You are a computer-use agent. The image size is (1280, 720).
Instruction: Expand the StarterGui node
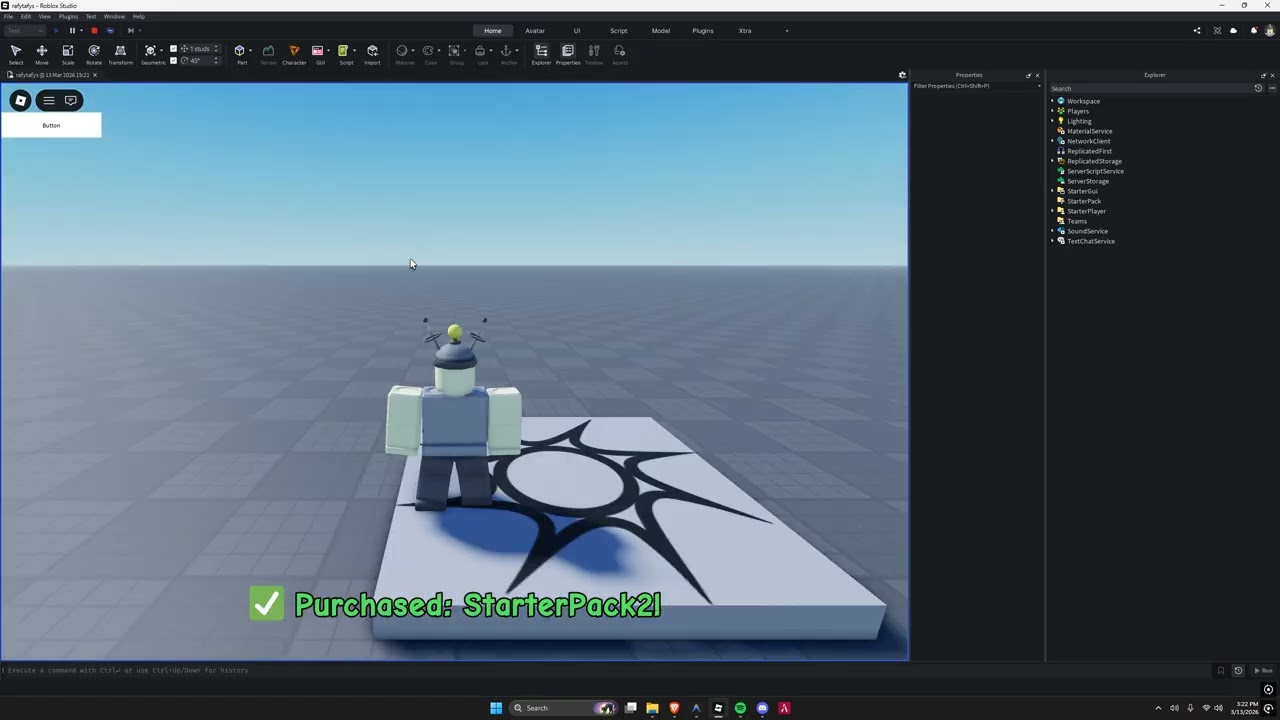click(1052, 191)
